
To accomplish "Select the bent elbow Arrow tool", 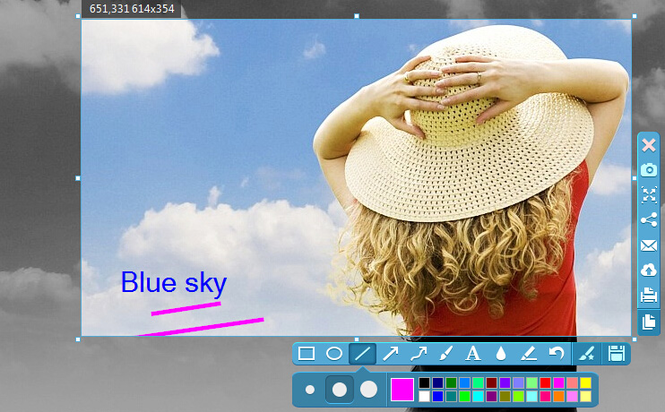I will (x=418, y=353).
